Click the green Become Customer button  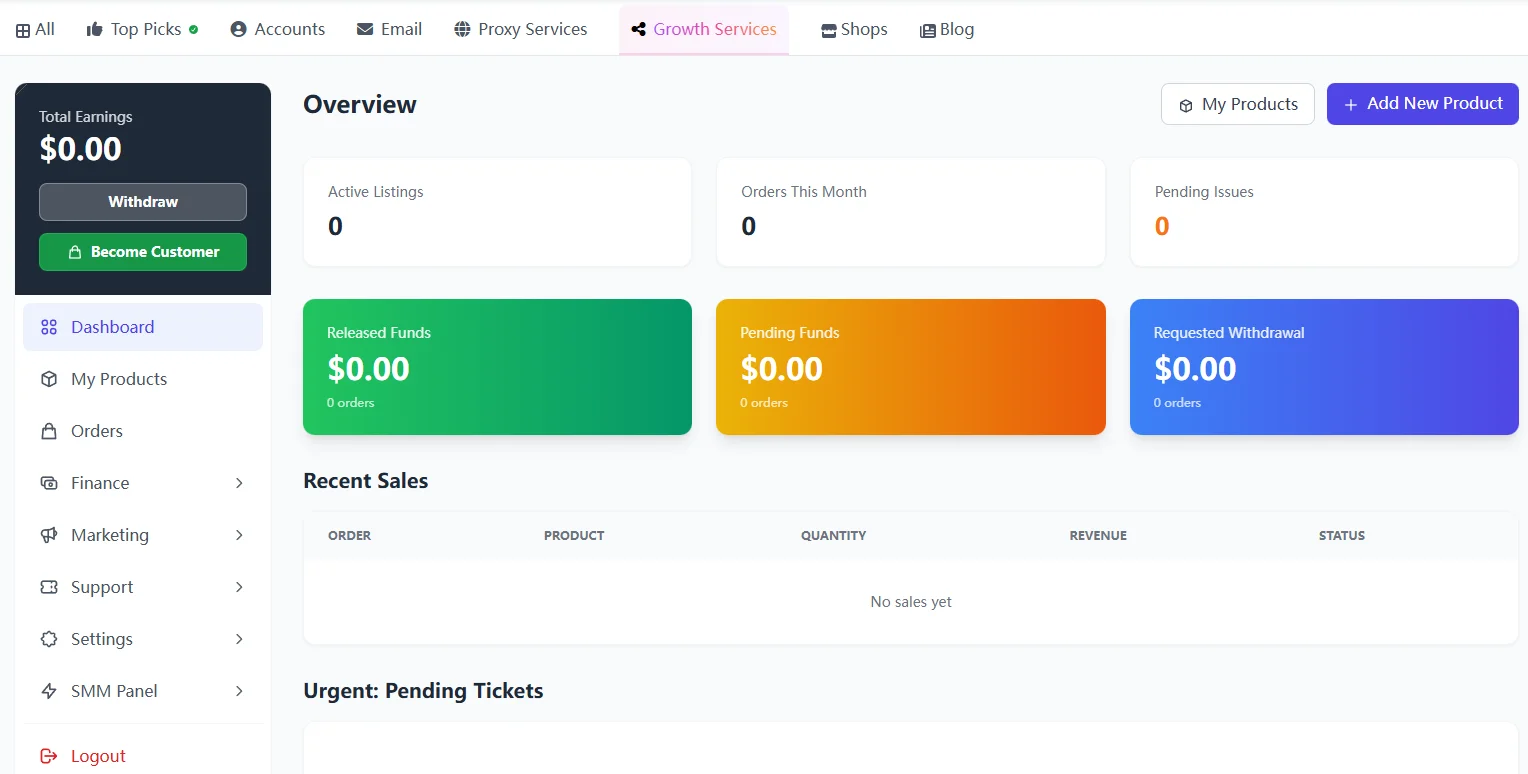(x=143, y=252)
